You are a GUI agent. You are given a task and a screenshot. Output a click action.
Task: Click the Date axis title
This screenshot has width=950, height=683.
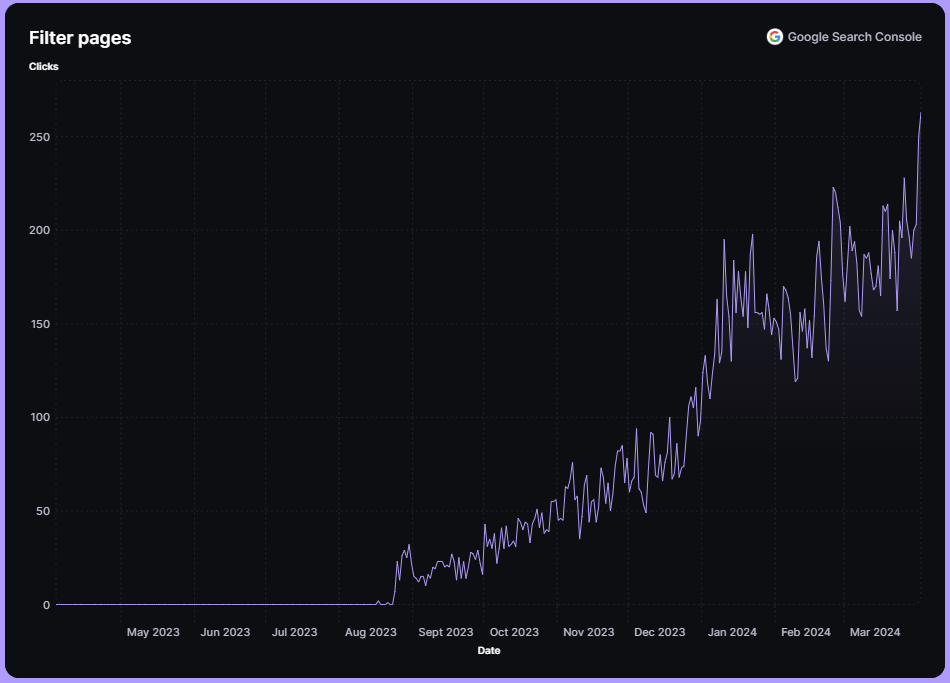[x=489, y=651]
